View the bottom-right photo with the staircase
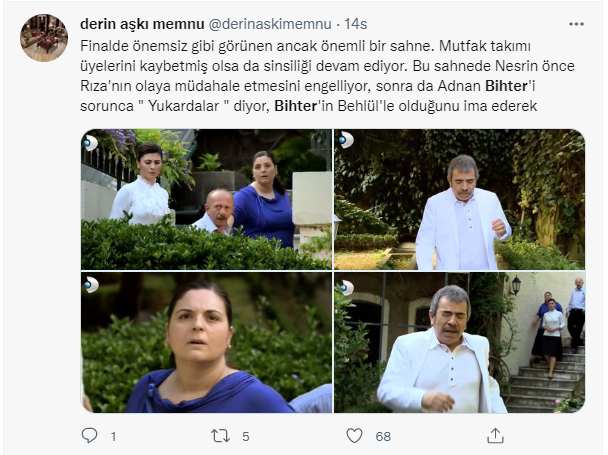The image size is (608, 455). point(459,342)
